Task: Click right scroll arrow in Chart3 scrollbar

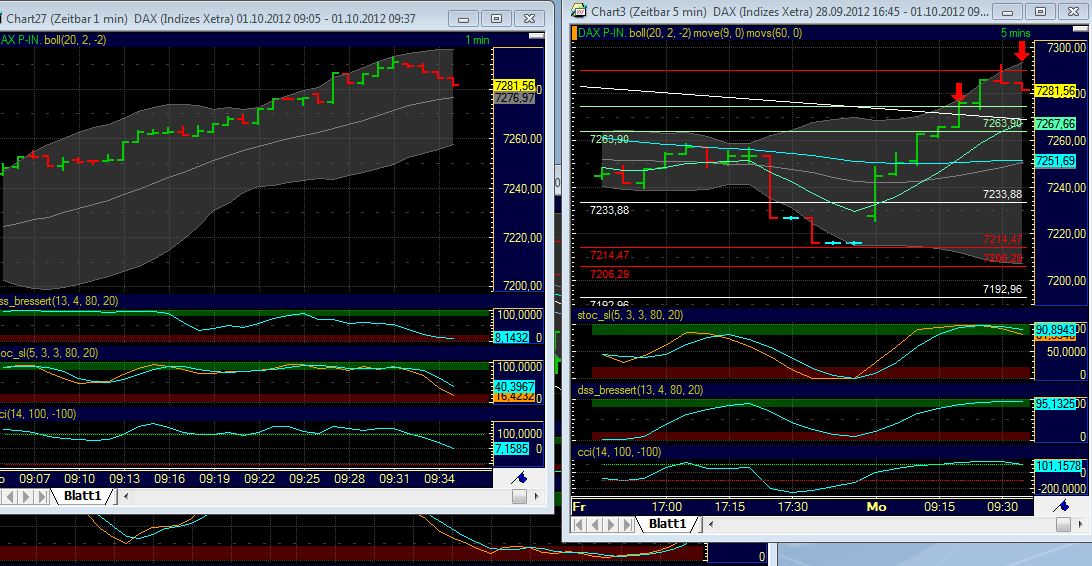Action: (x=1080, y=524)
